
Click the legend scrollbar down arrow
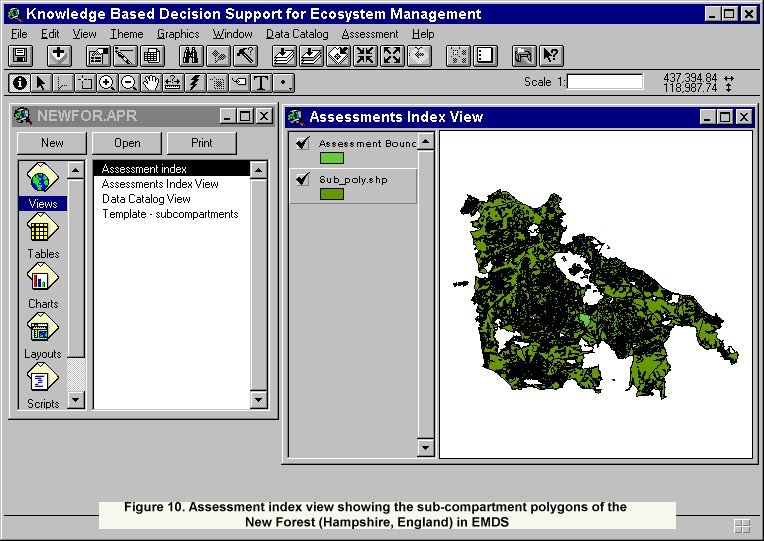[425, 447]
